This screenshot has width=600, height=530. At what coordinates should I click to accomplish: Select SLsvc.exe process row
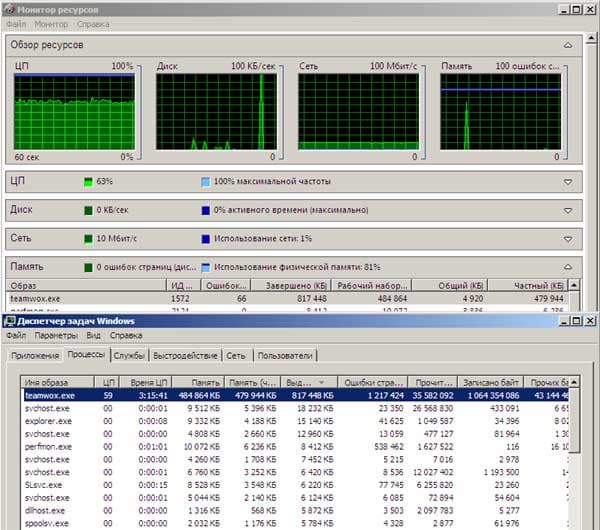[x=295, y=485]
